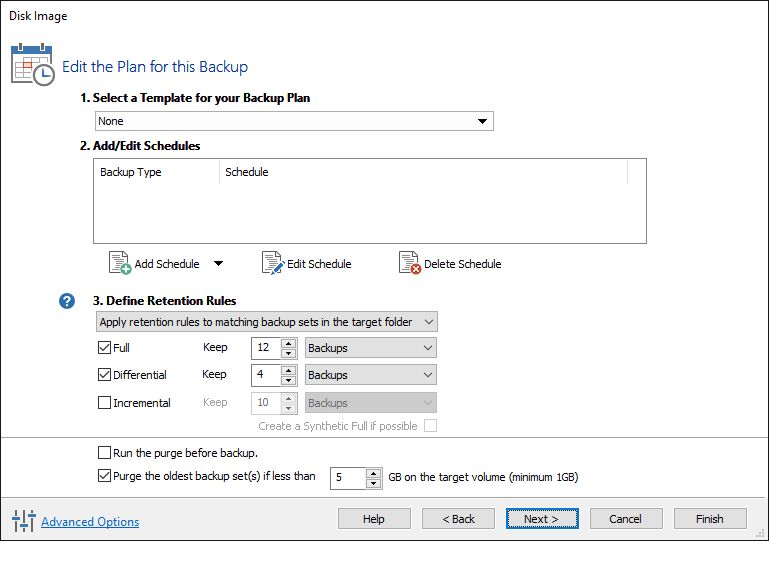
Task: Click the Edit Schedule pencil icon
Action: (272, 263)
